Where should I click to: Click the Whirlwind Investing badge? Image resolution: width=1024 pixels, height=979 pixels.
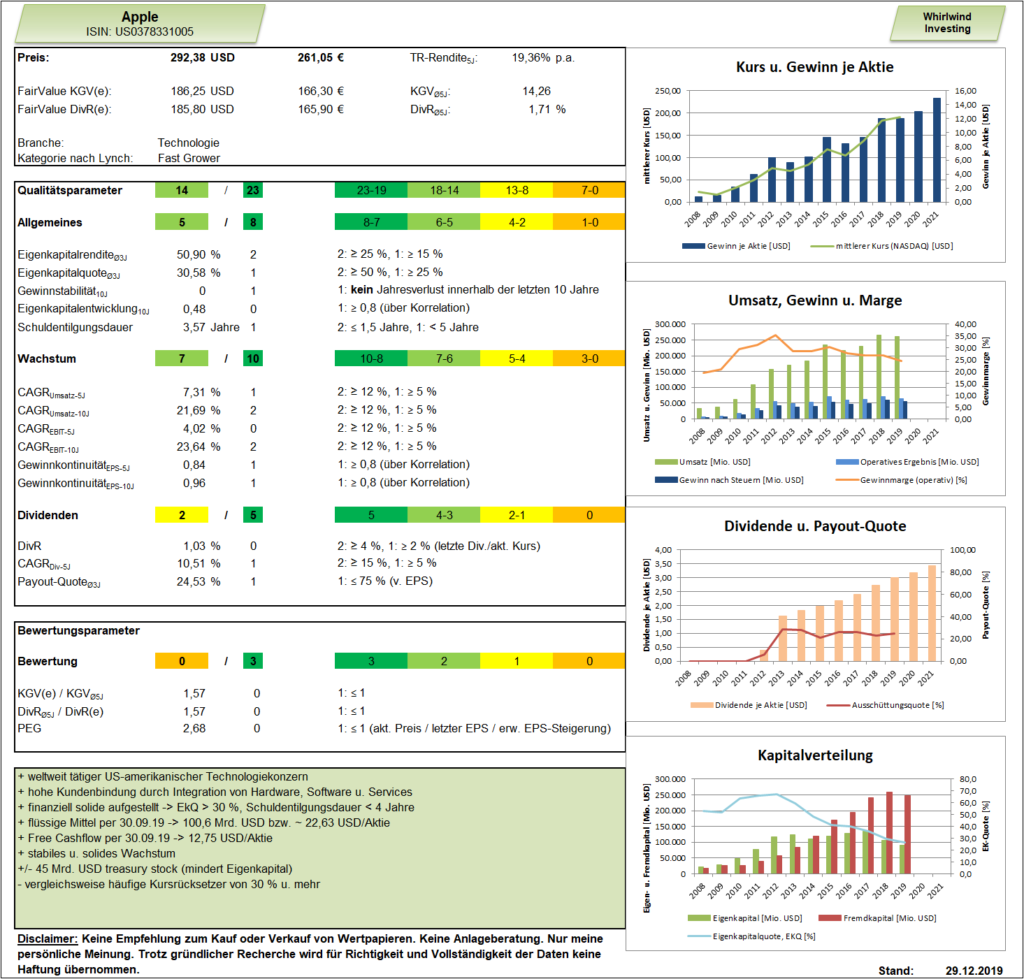[x=947, y=23]
